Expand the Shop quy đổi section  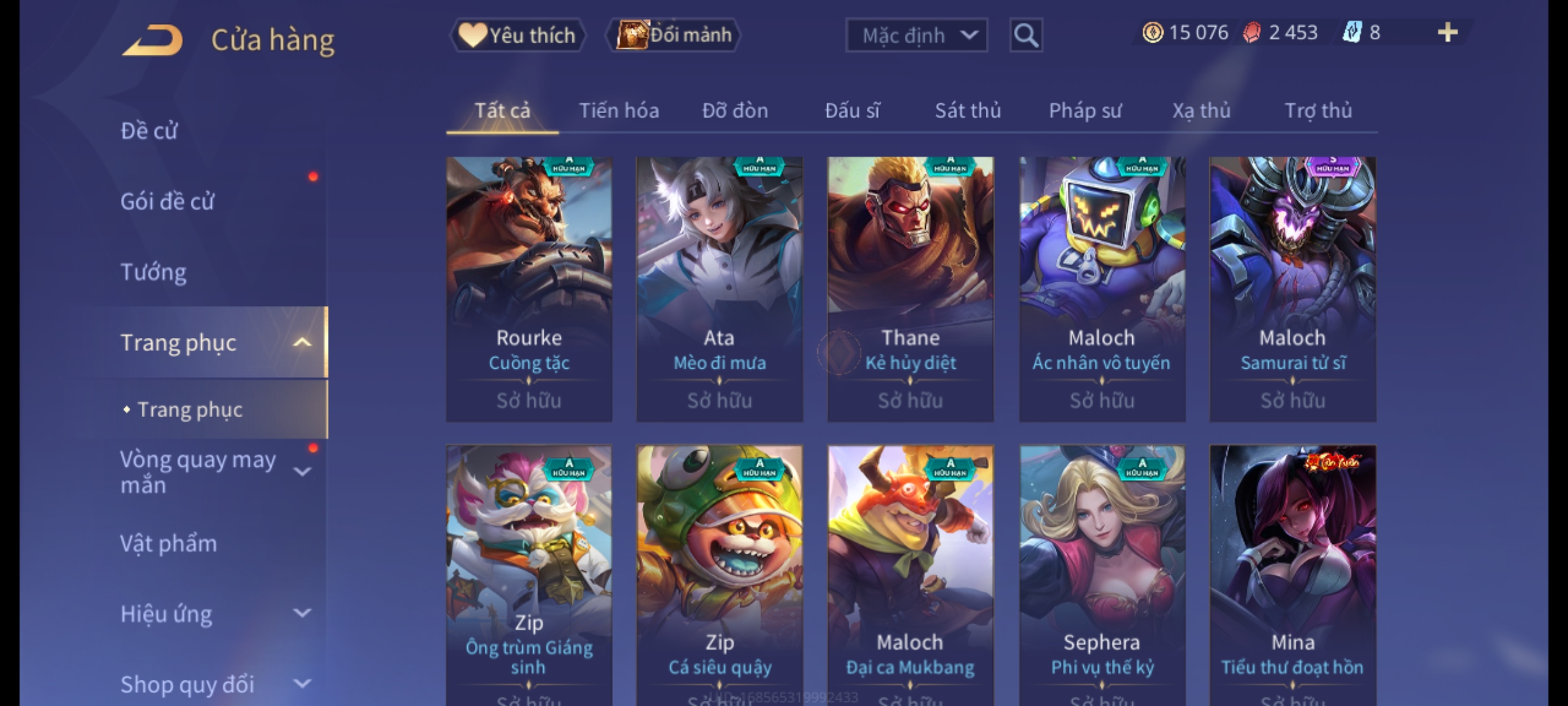302,684
